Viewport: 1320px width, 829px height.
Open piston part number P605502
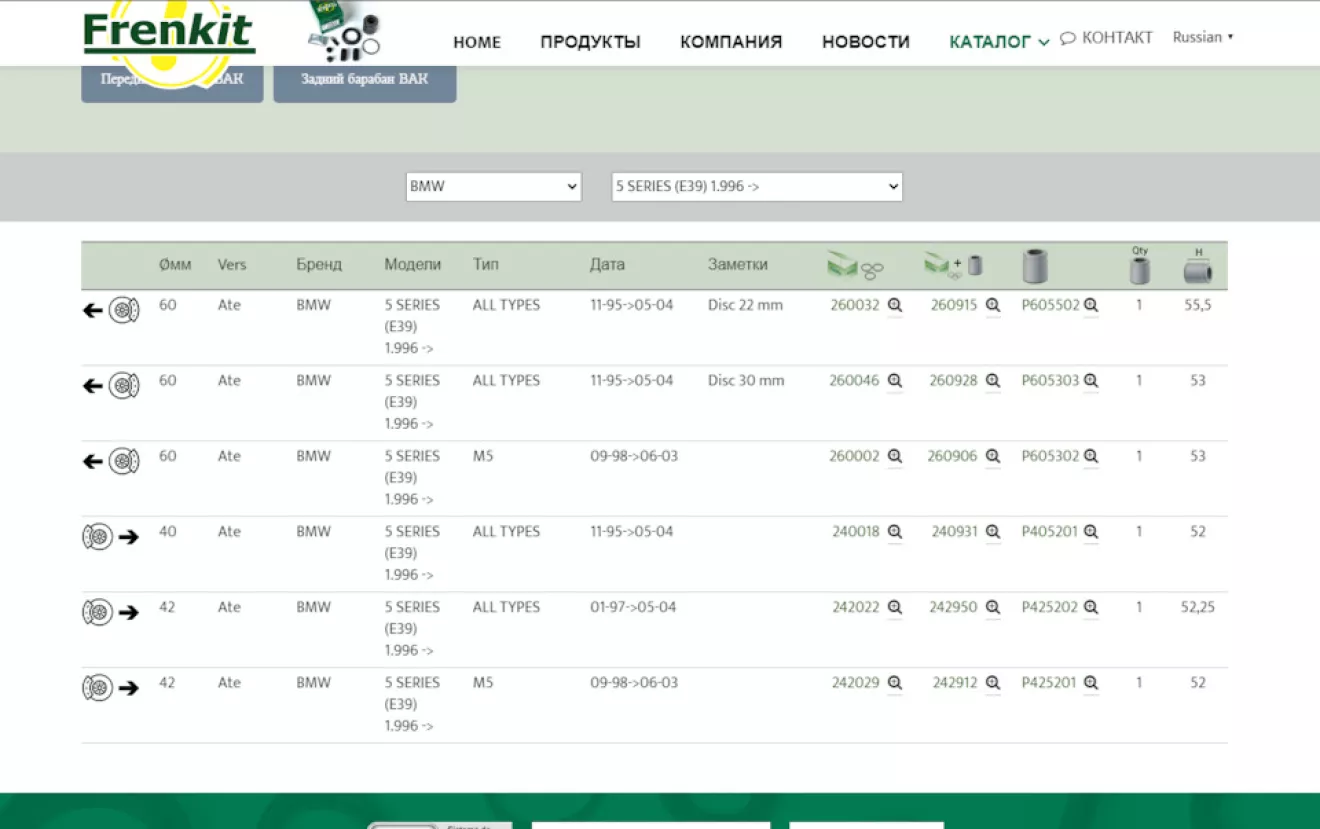pyautogui.click(x=1051, y=305)
